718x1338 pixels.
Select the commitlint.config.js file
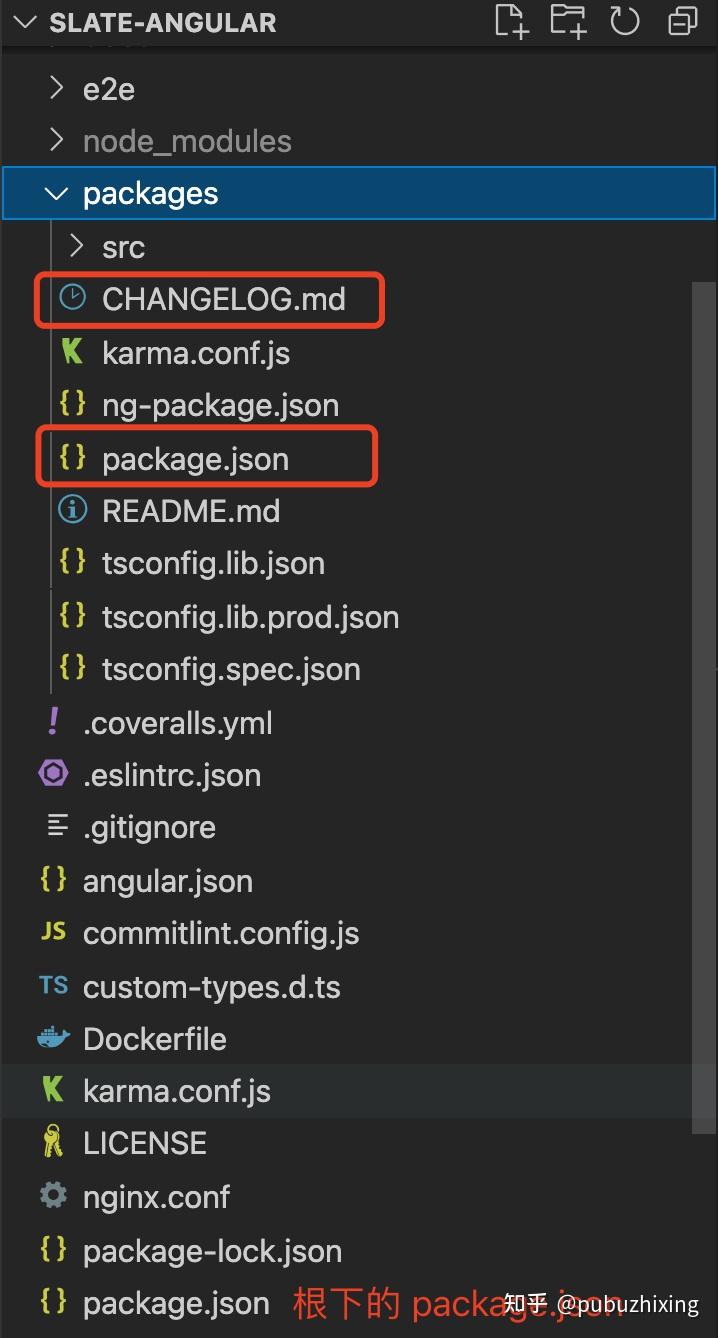[220, 933]
